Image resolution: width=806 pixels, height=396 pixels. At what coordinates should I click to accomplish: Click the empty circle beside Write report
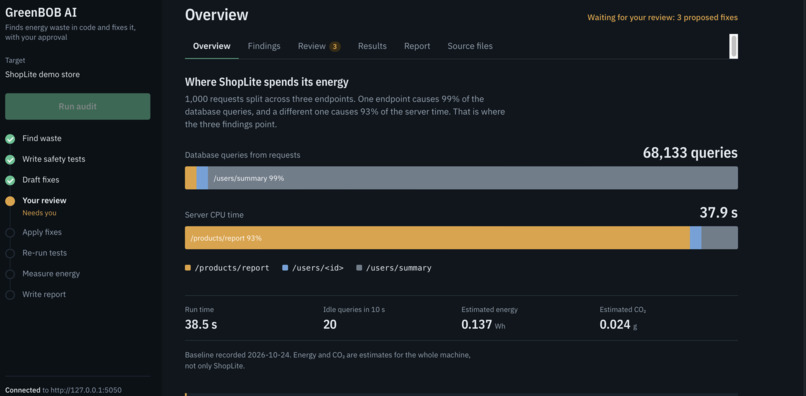(x=10, y=295)
